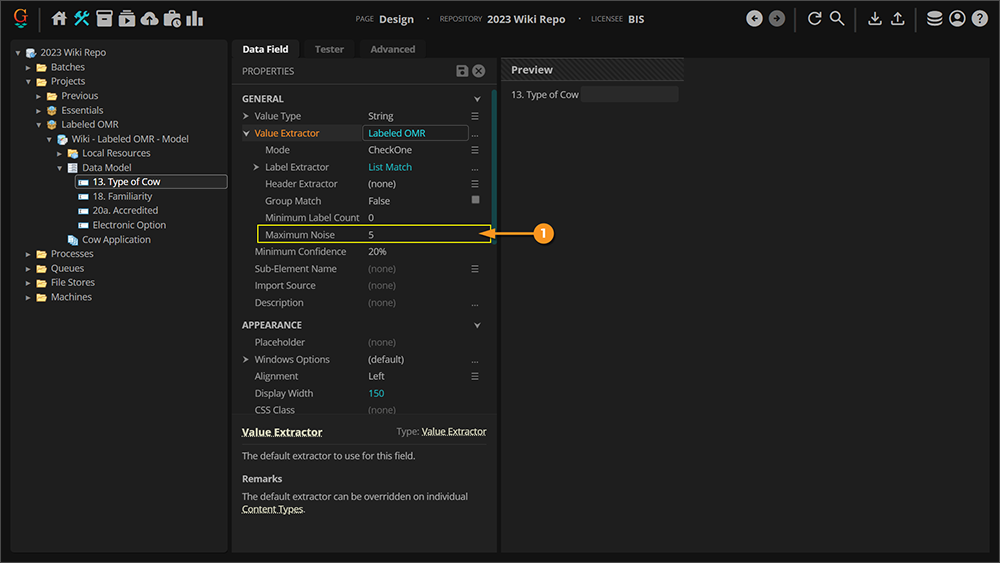Click the Design tools wrench icon

(82, 18)
